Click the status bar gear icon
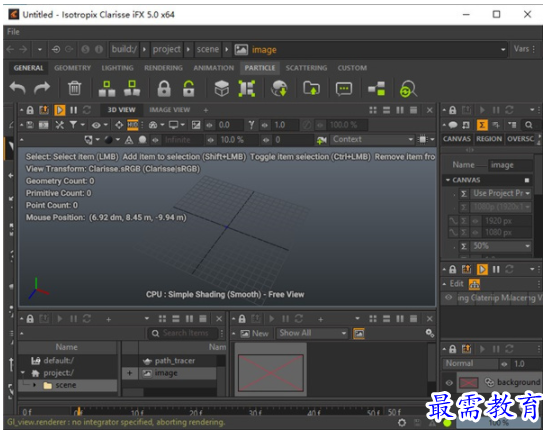This screenshot has width=550, height=438. click(402, 423)
